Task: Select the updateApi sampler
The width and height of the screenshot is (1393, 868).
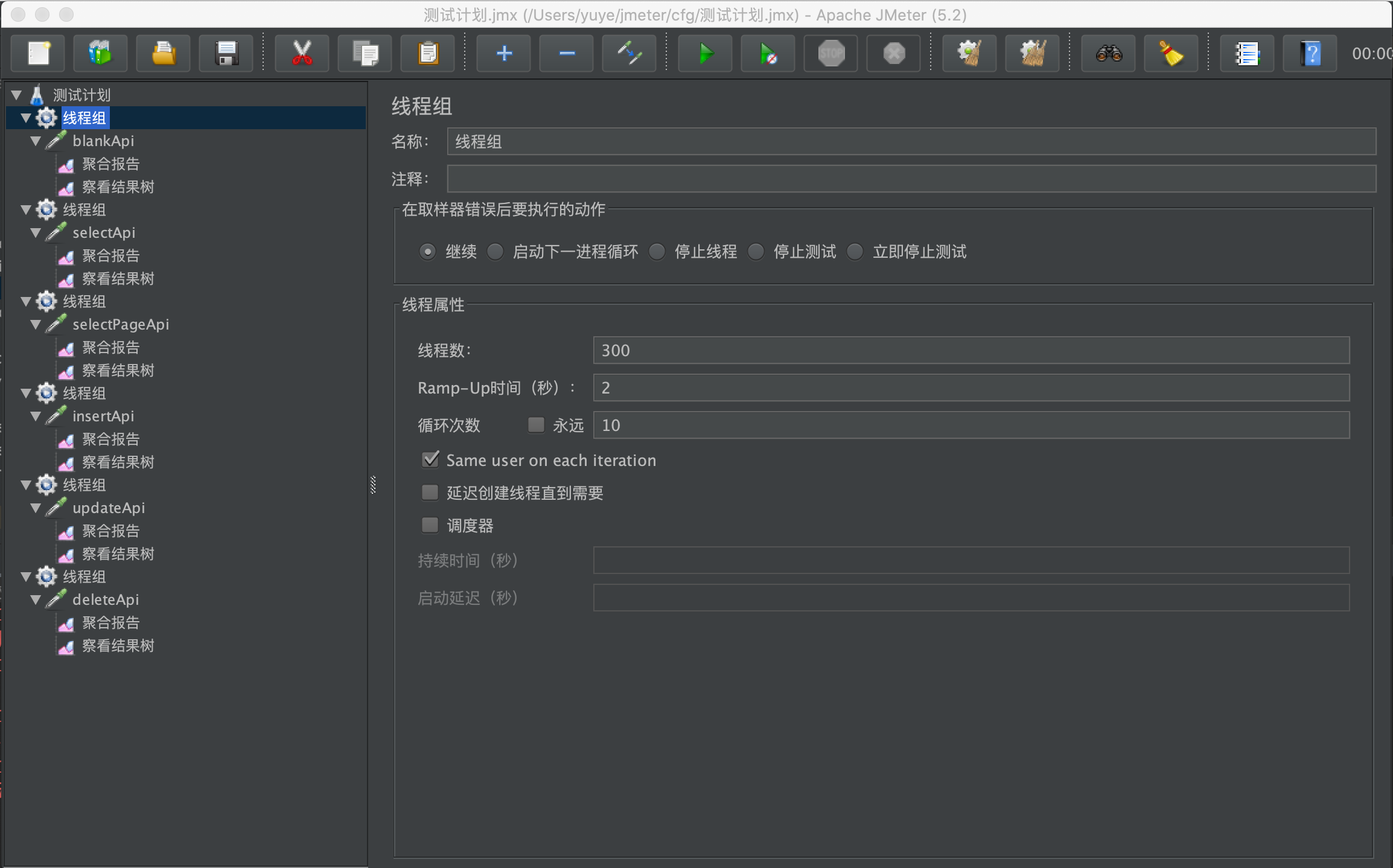Action: (x=109, y=508)
